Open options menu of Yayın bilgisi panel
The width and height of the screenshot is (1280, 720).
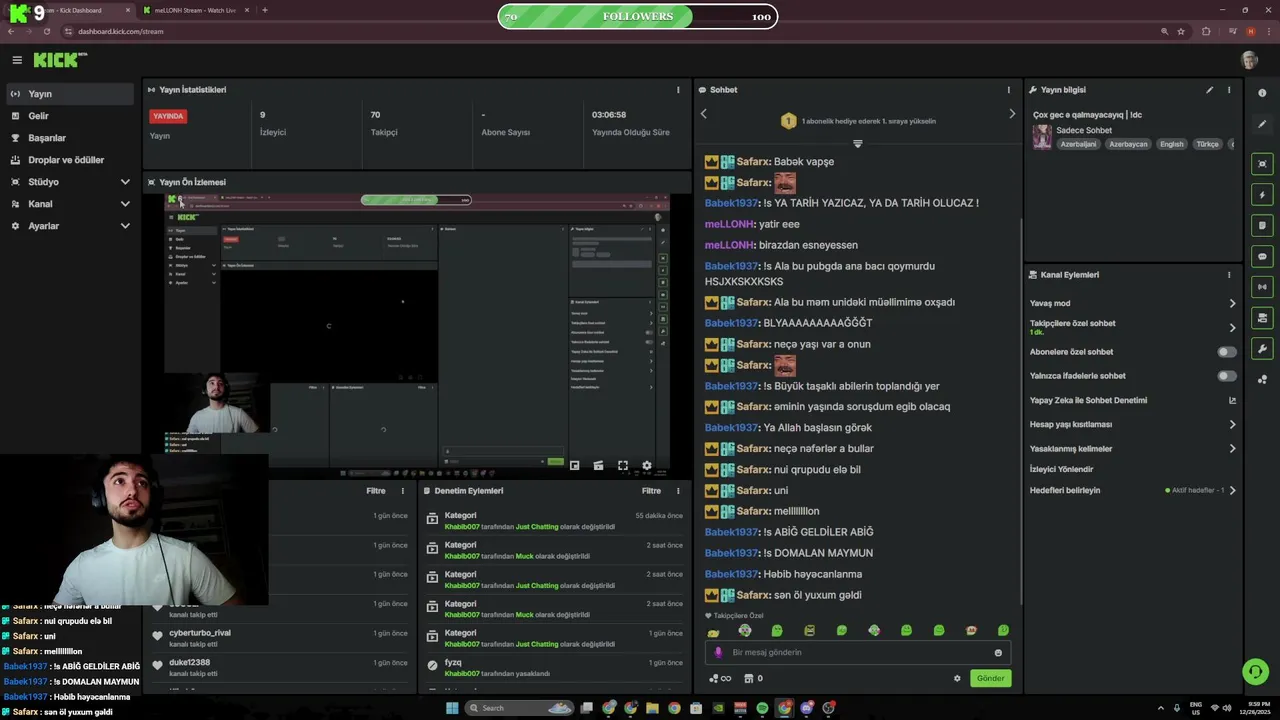[1229, 90]
